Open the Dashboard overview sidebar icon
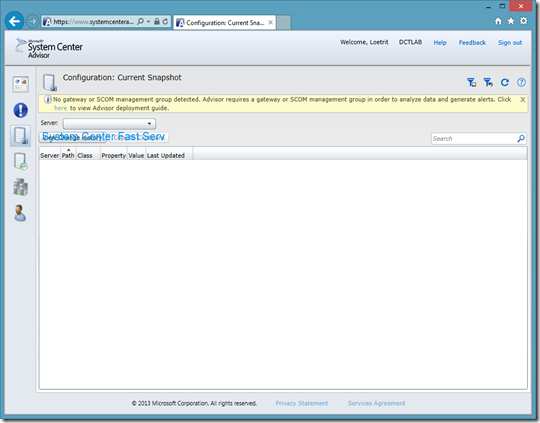The height and width of the screenshot is (423, 540). click(21, 84)
